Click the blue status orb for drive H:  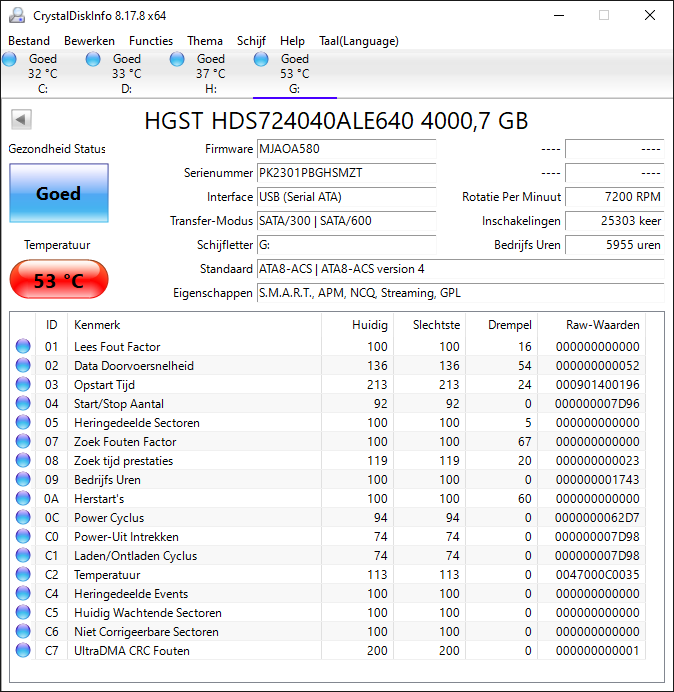click(x=177, y=59)
